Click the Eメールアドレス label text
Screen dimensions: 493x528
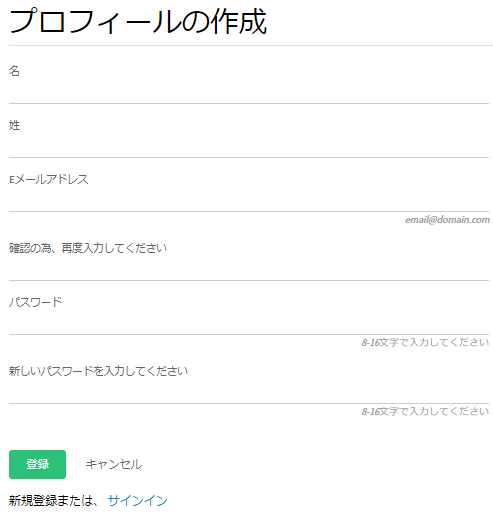click(49, 179)
